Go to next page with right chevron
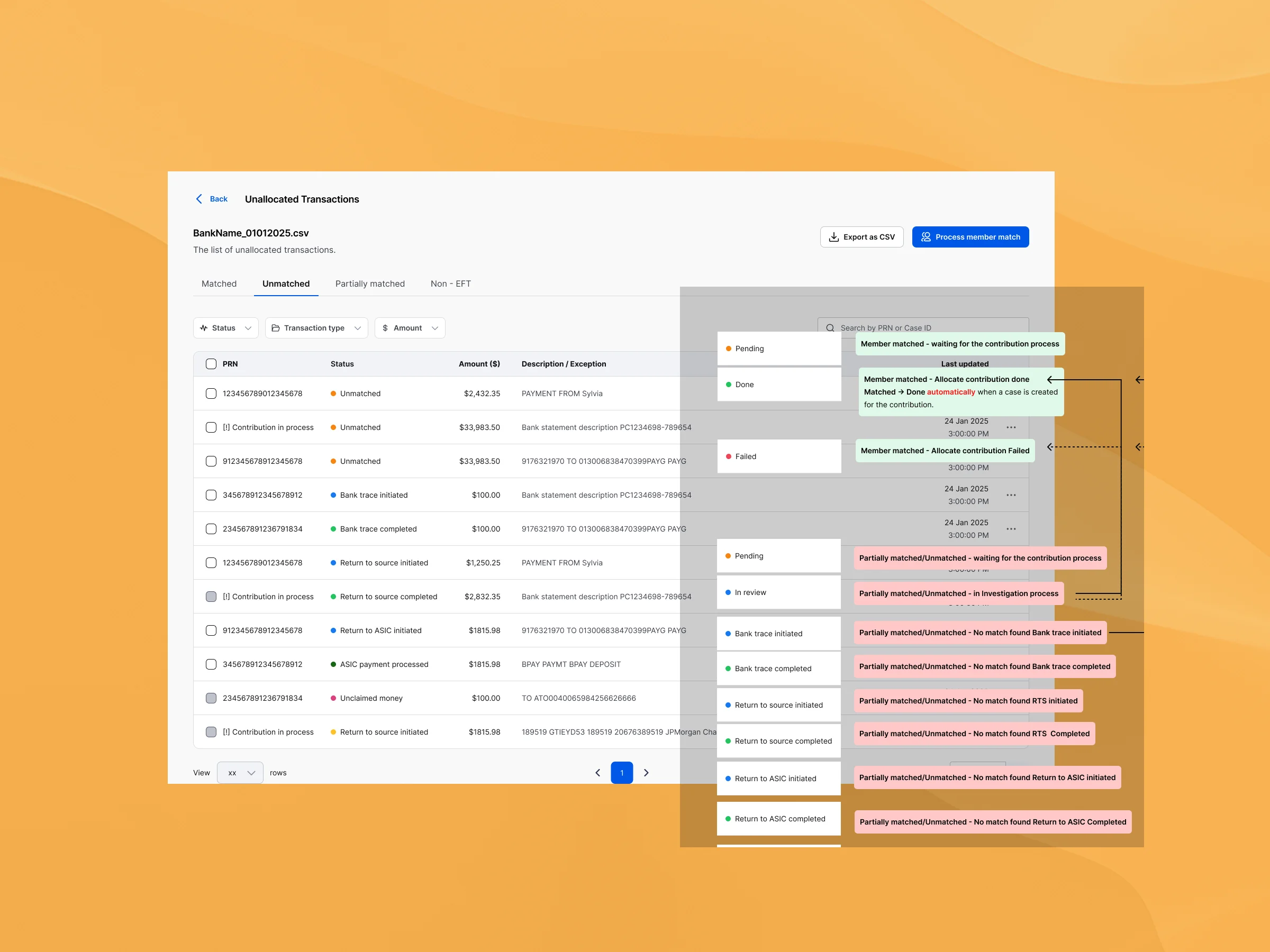Screen dimensions: 1270x952 coord(646,773)
